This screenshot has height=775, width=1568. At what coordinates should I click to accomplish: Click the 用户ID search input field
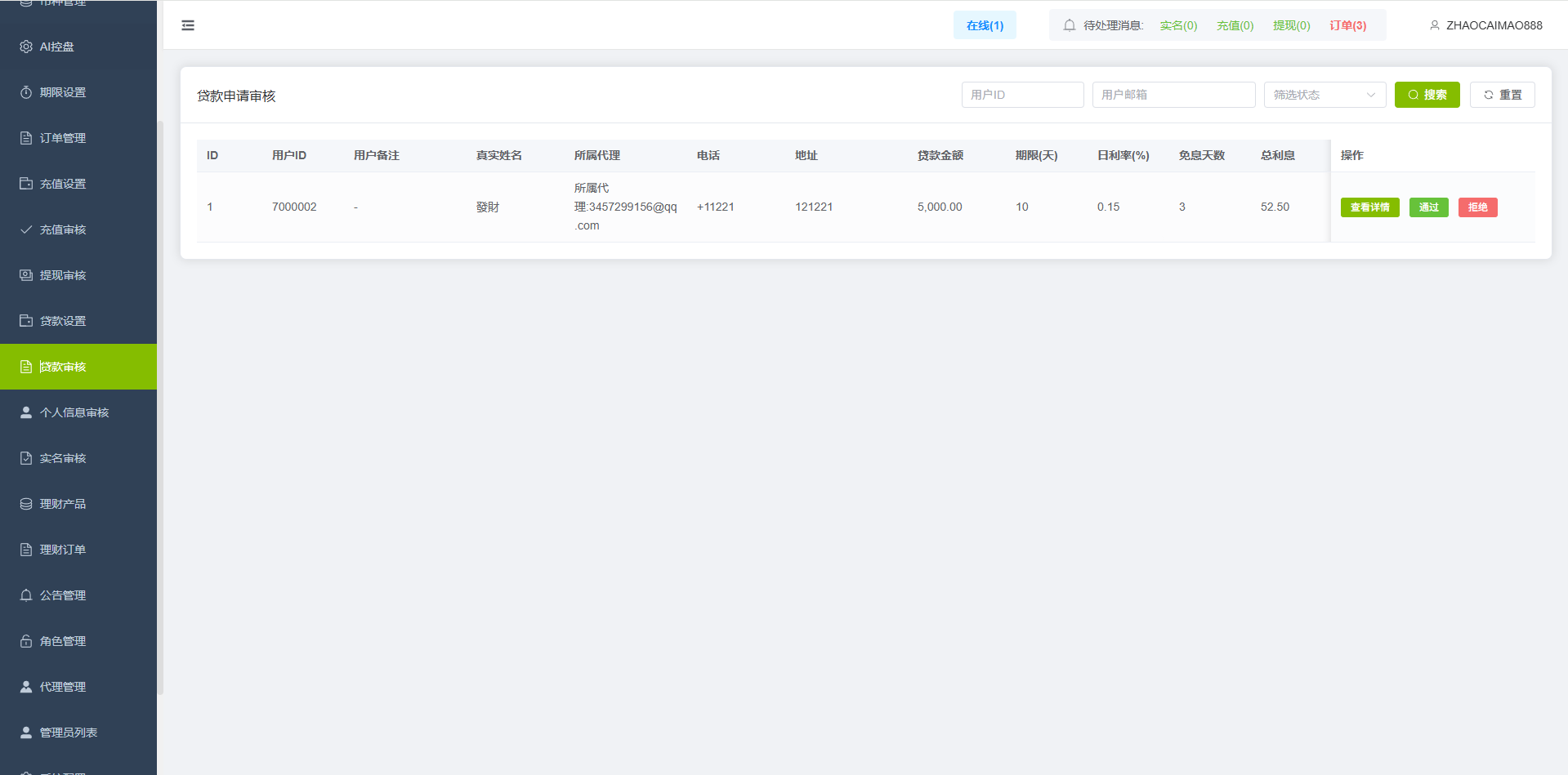pyautogui.click(x=1022, y=95)
